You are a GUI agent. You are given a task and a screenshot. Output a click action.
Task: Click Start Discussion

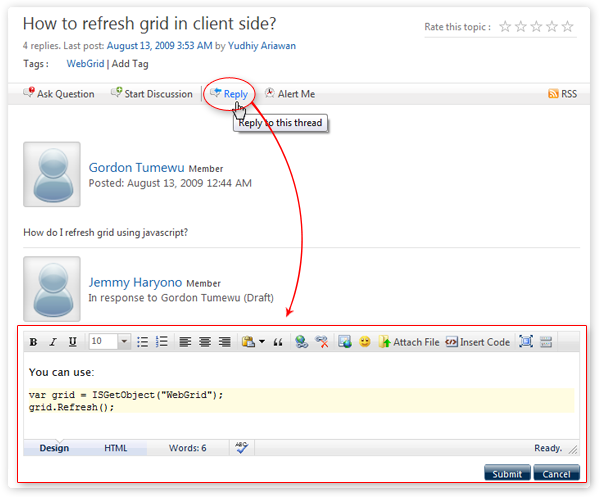[x=152, y=93]
